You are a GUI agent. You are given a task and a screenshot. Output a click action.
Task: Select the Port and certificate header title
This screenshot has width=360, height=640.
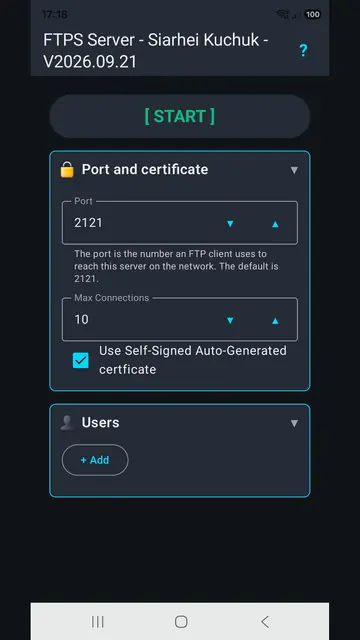click(145, 169)
